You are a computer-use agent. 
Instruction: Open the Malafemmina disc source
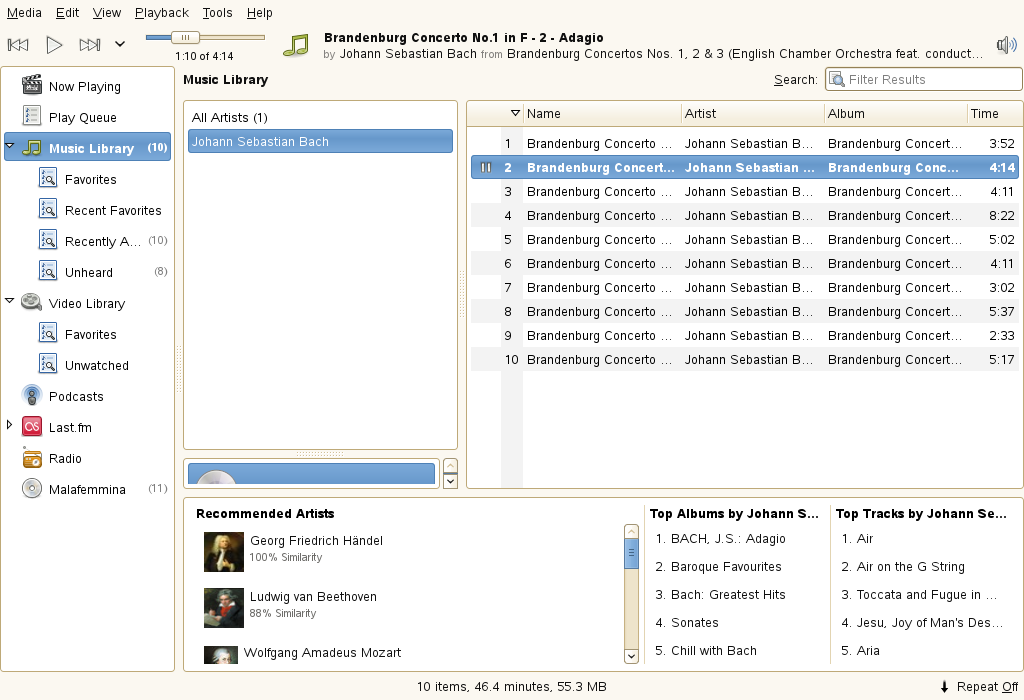tap(87, 489)
